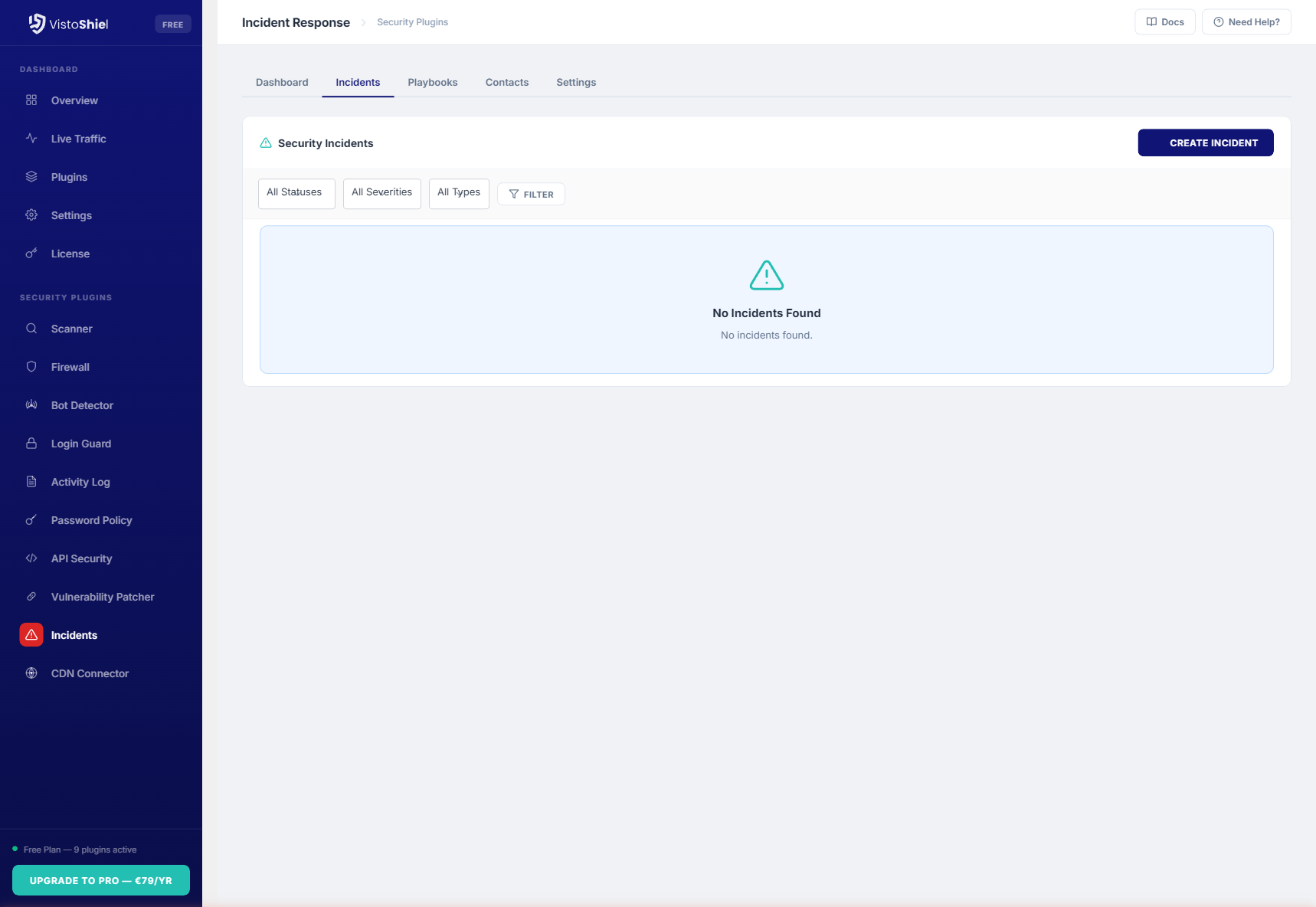Click the Login Guard padlock icon
This screenshot has width=1316, height=907.
click(31, 443)
